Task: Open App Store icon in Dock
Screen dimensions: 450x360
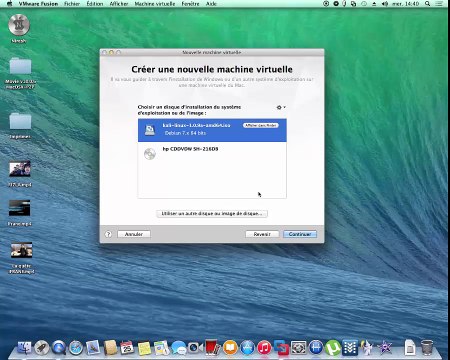Action: pos(247,348)
